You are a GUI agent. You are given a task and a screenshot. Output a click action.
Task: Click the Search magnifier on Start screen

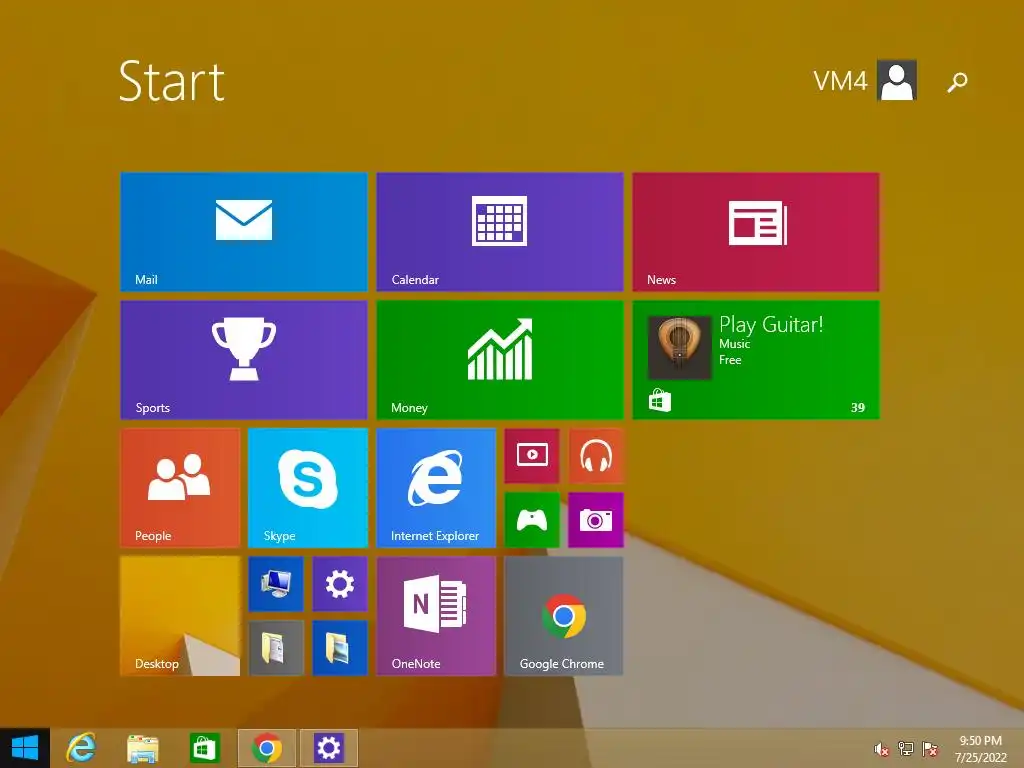coord(957,82)
